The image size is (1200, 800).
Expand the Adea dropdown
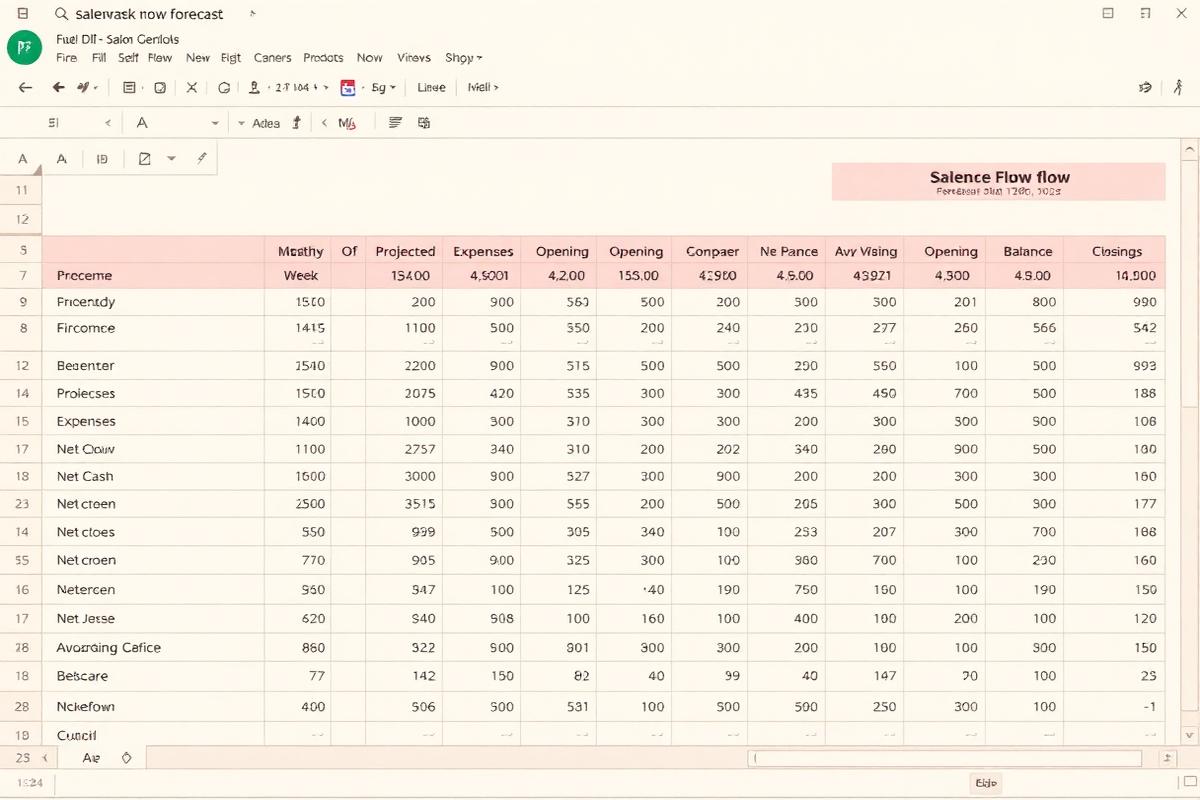pyautogui.click(x=241, y=123)
